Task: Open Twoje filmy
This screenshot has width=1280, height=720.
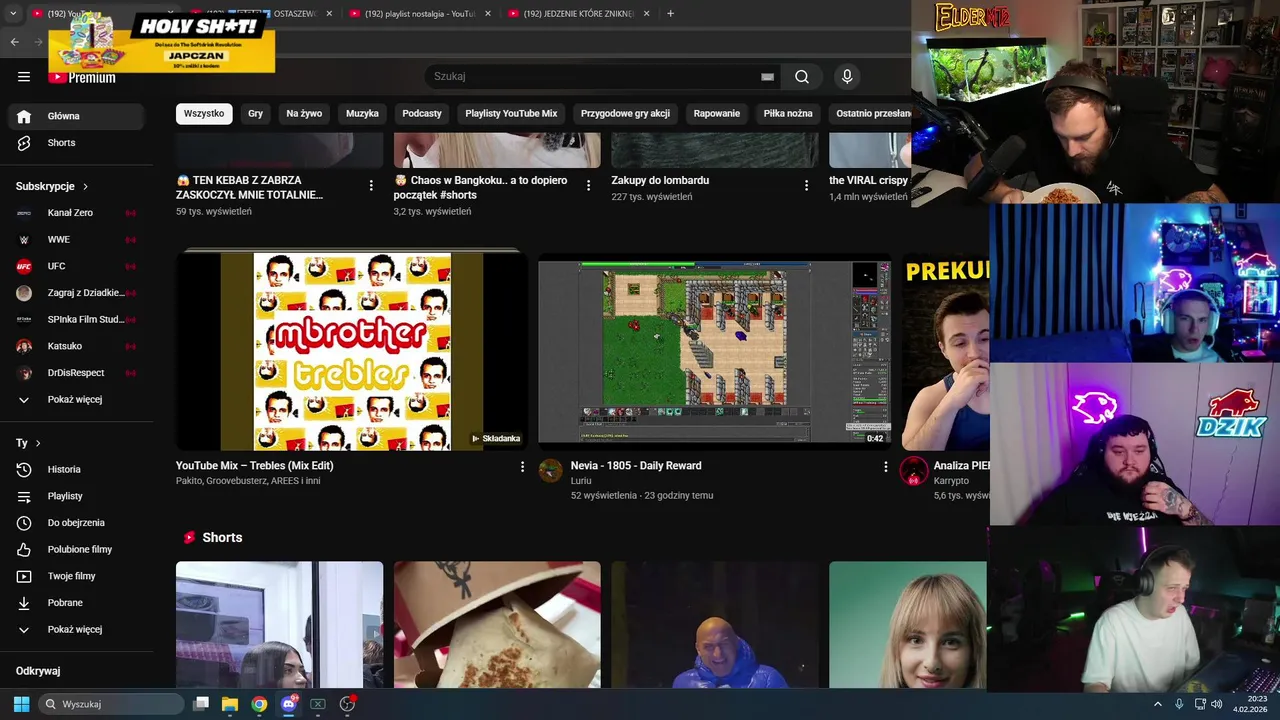Action: click(76, 576)
